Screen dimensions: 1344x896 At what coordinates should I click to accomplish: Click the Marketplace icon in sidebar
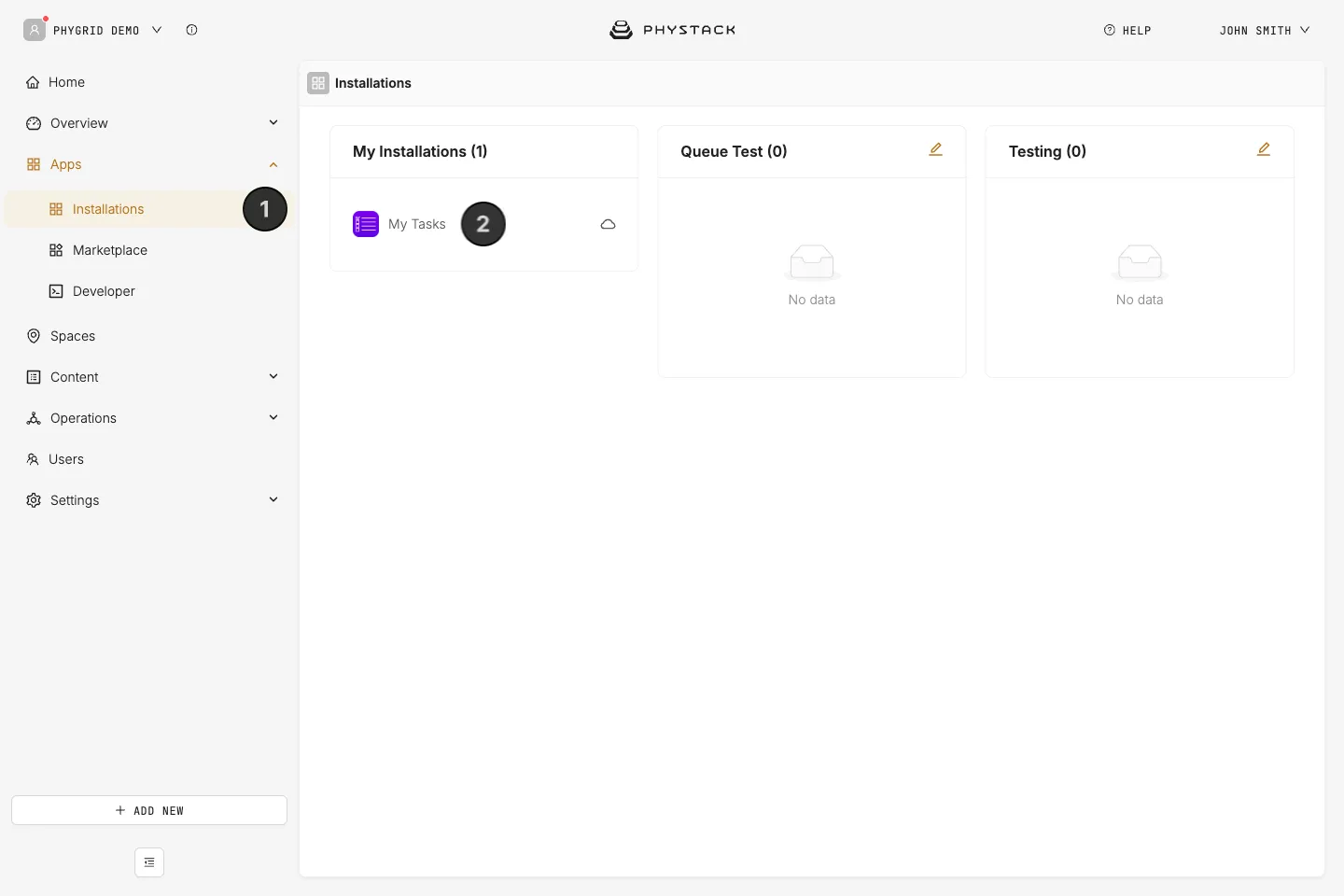click(x=56, y=250)
